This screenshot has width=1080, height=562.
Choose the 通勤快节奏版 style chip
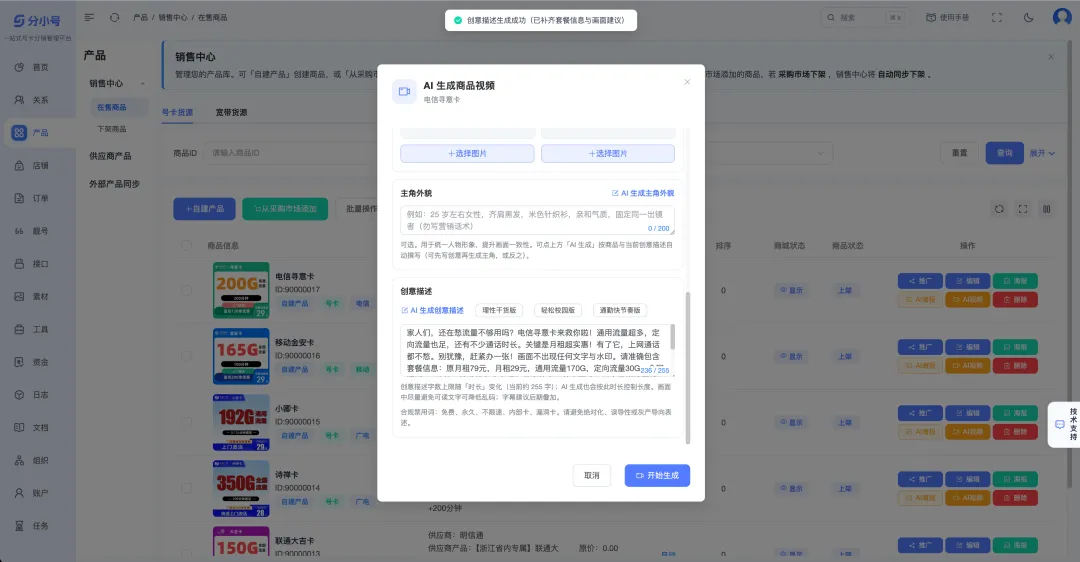(619, 311)
